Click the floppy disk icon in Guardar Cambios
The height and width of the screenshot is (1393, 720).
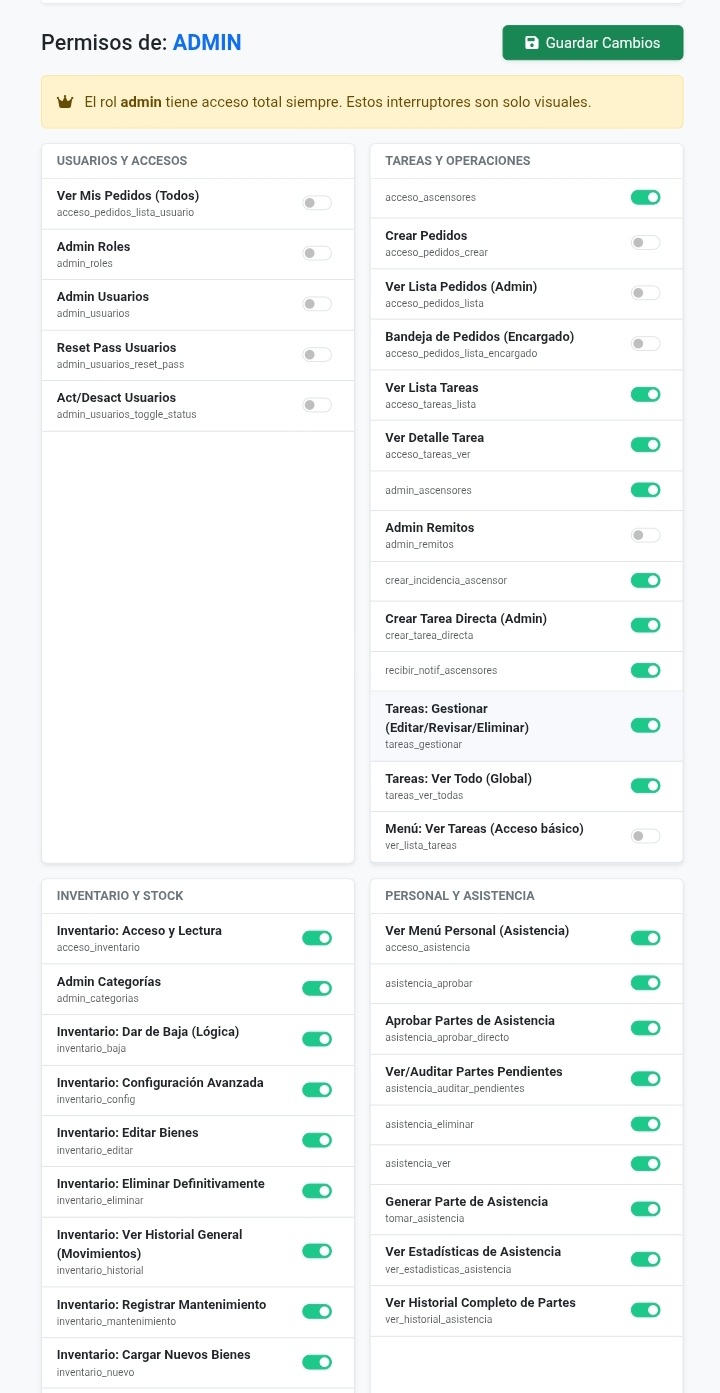coord(532,43)
